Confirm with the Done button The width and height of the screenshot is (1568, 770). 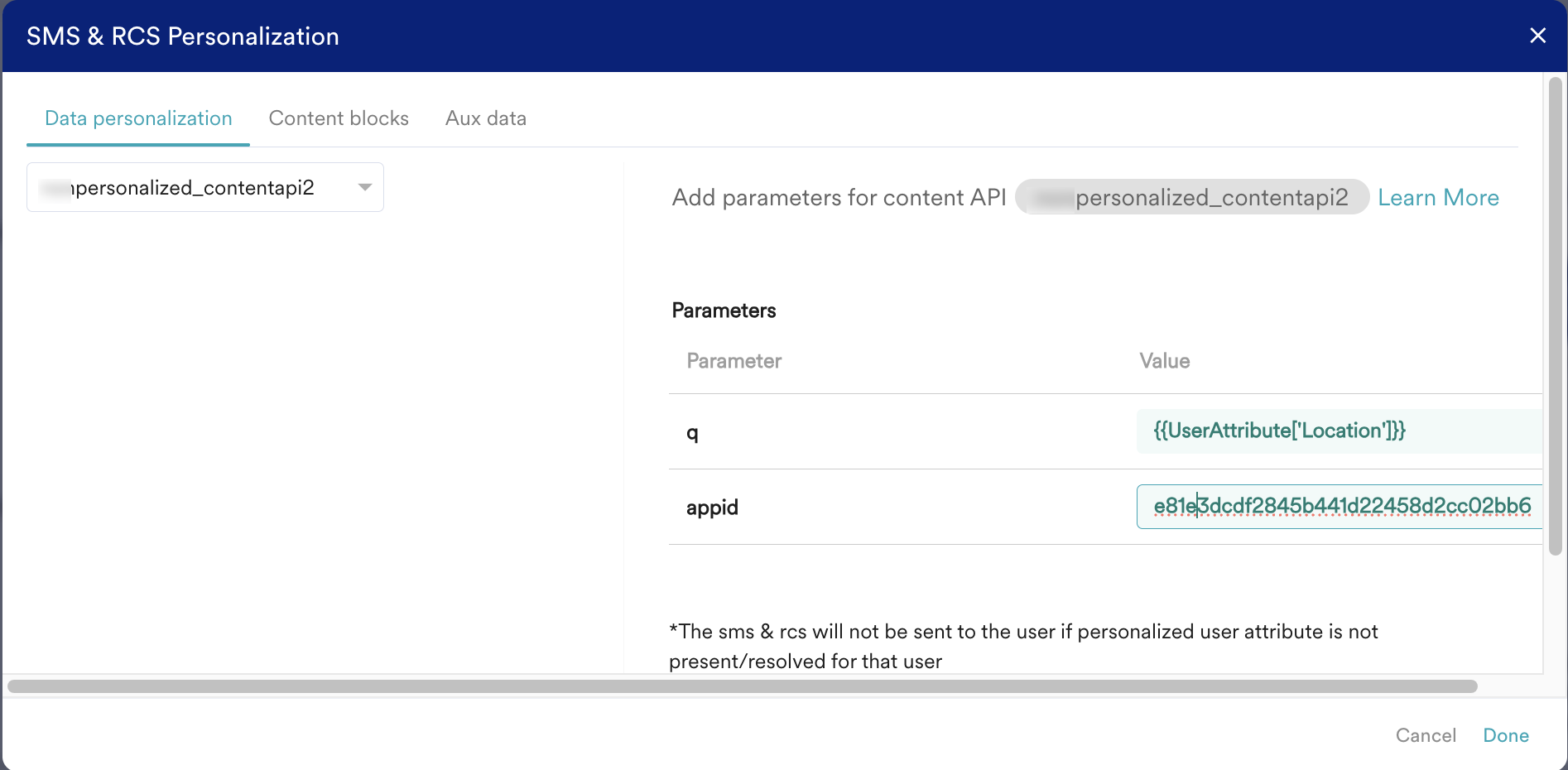coord(1505,735)
